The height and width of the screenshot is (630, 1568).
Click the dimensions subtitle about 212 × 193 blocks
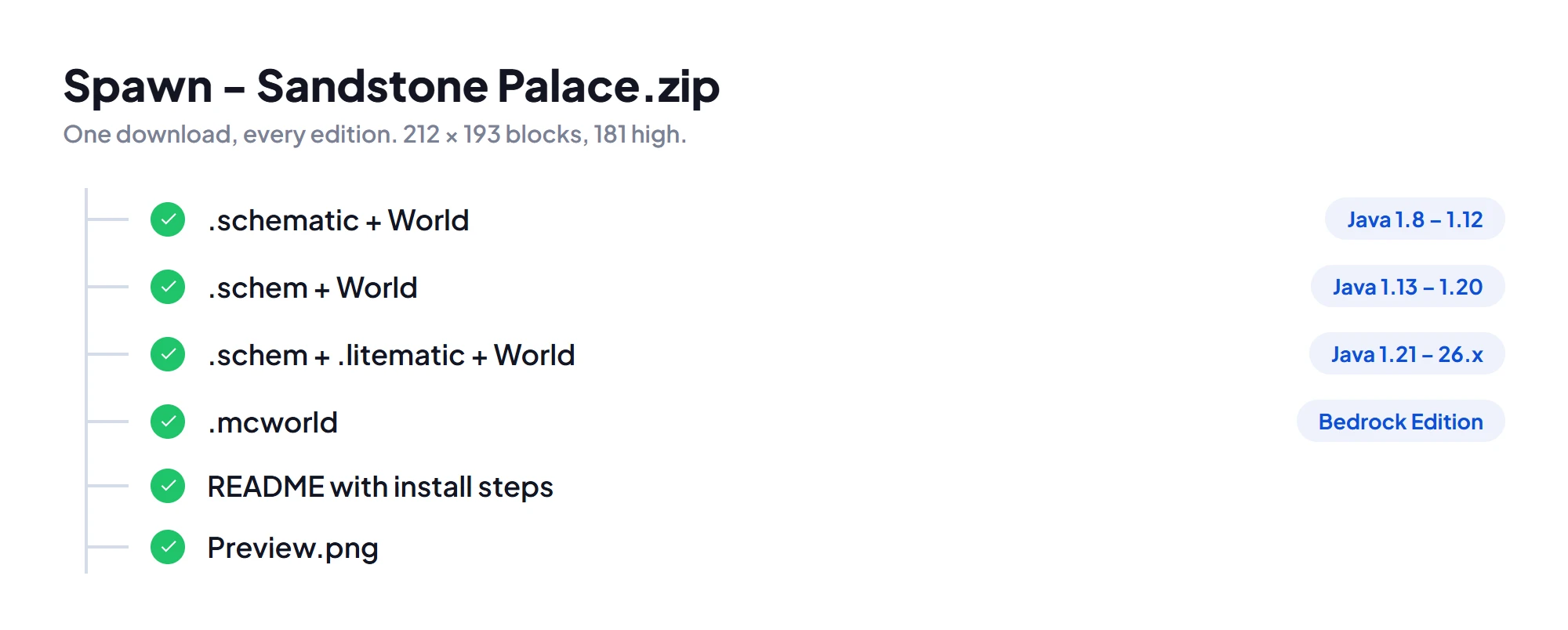pos(375,134)
